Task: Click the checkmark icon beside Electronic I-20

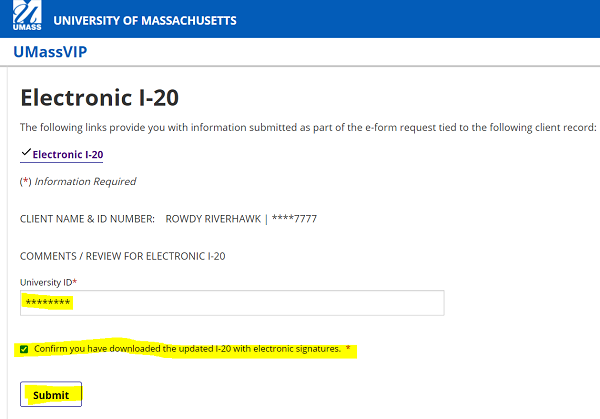Action: (x=25, y=153)
